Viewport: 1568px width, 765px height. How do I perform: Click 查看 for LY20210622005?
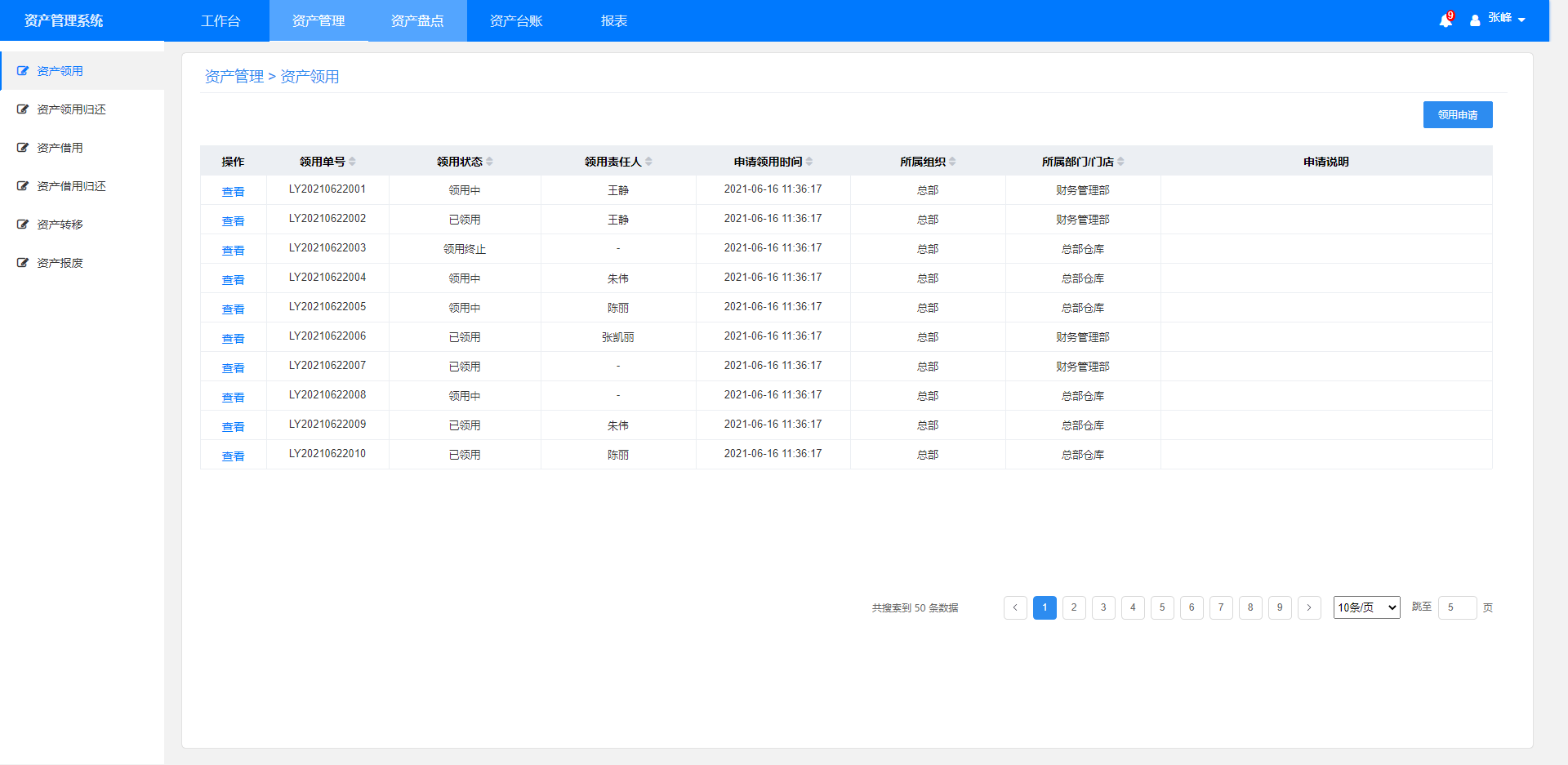[233, 309]
